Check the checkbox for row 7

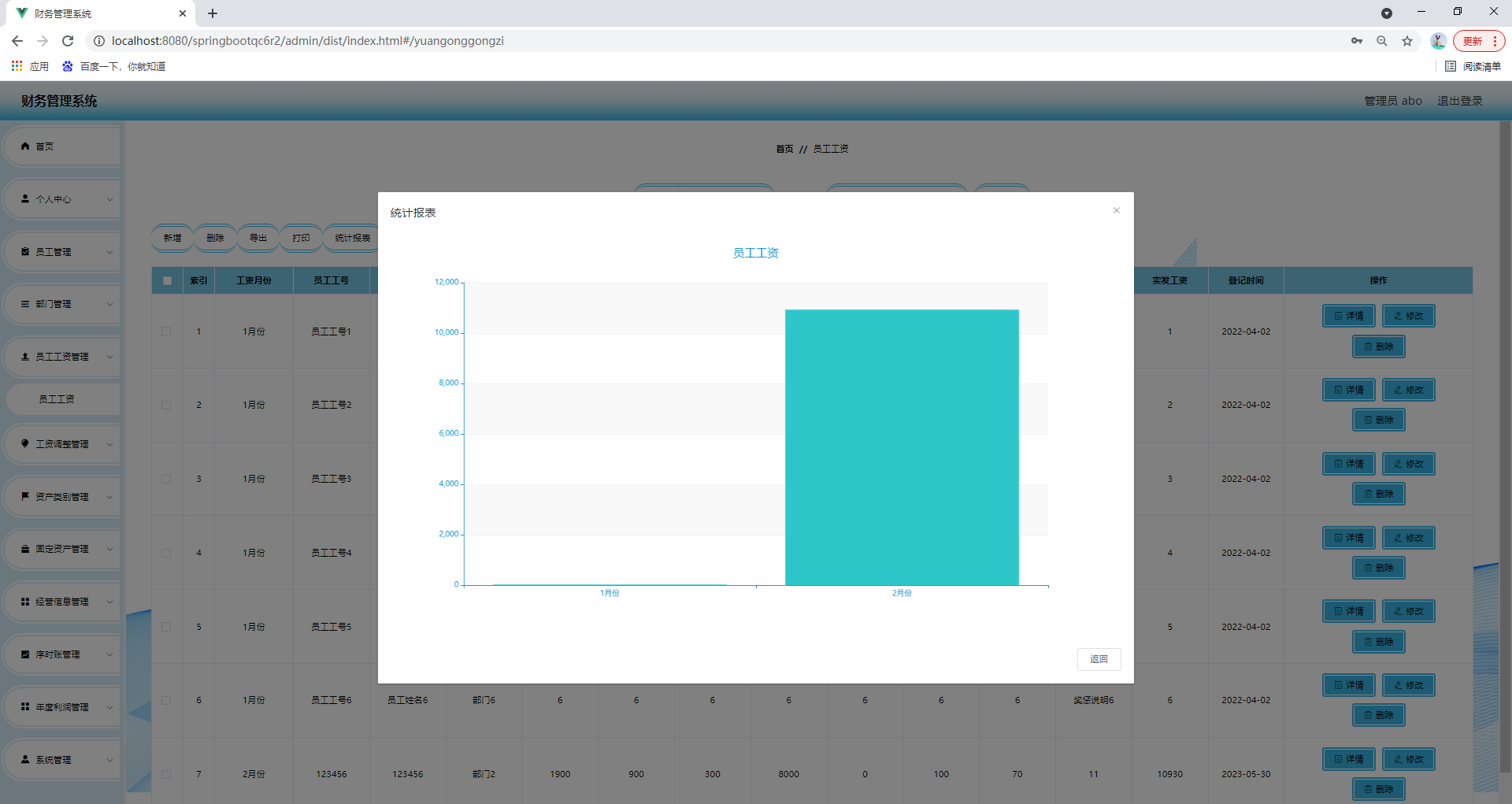(166, 774)
